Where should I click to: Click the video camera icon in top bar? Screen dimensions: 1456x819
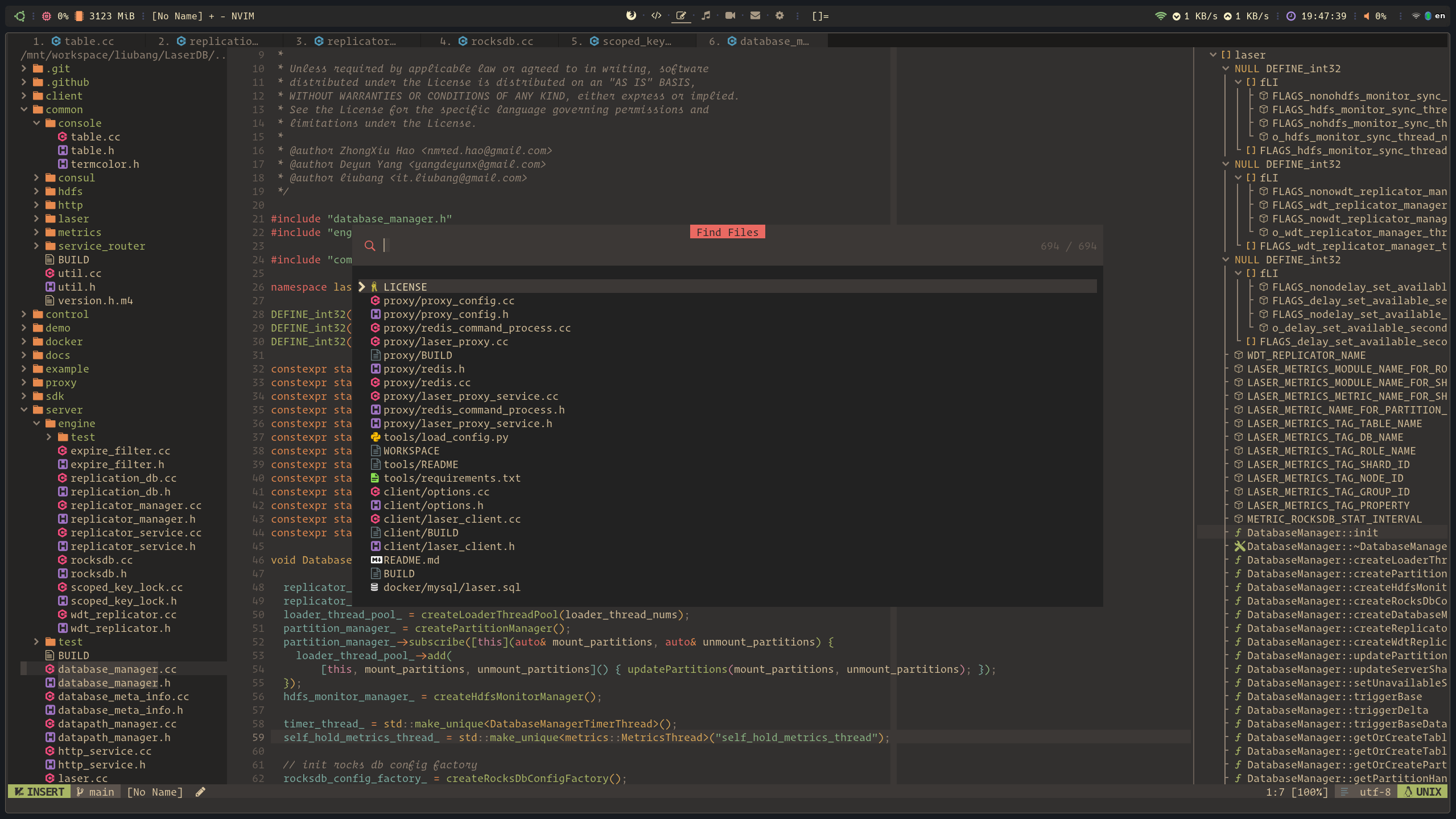pos(730,16)
